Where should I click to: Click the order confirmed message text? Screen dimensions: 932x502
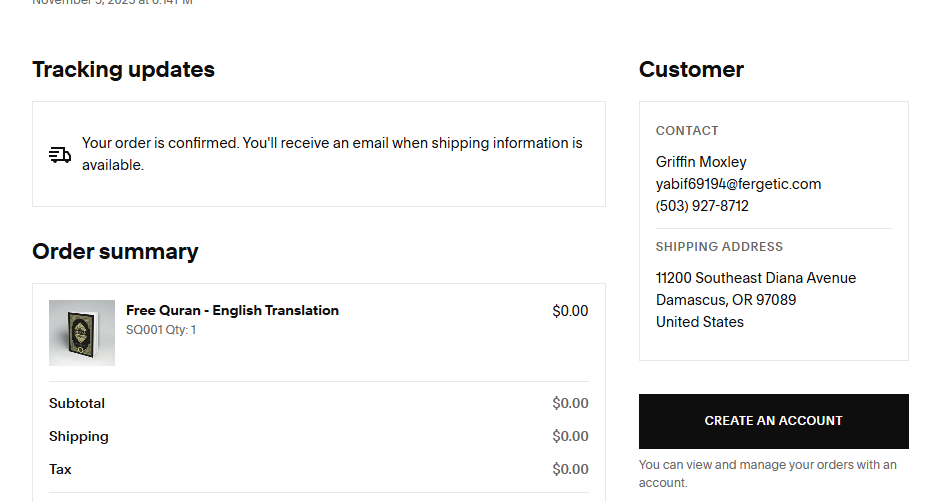(331, 154)
